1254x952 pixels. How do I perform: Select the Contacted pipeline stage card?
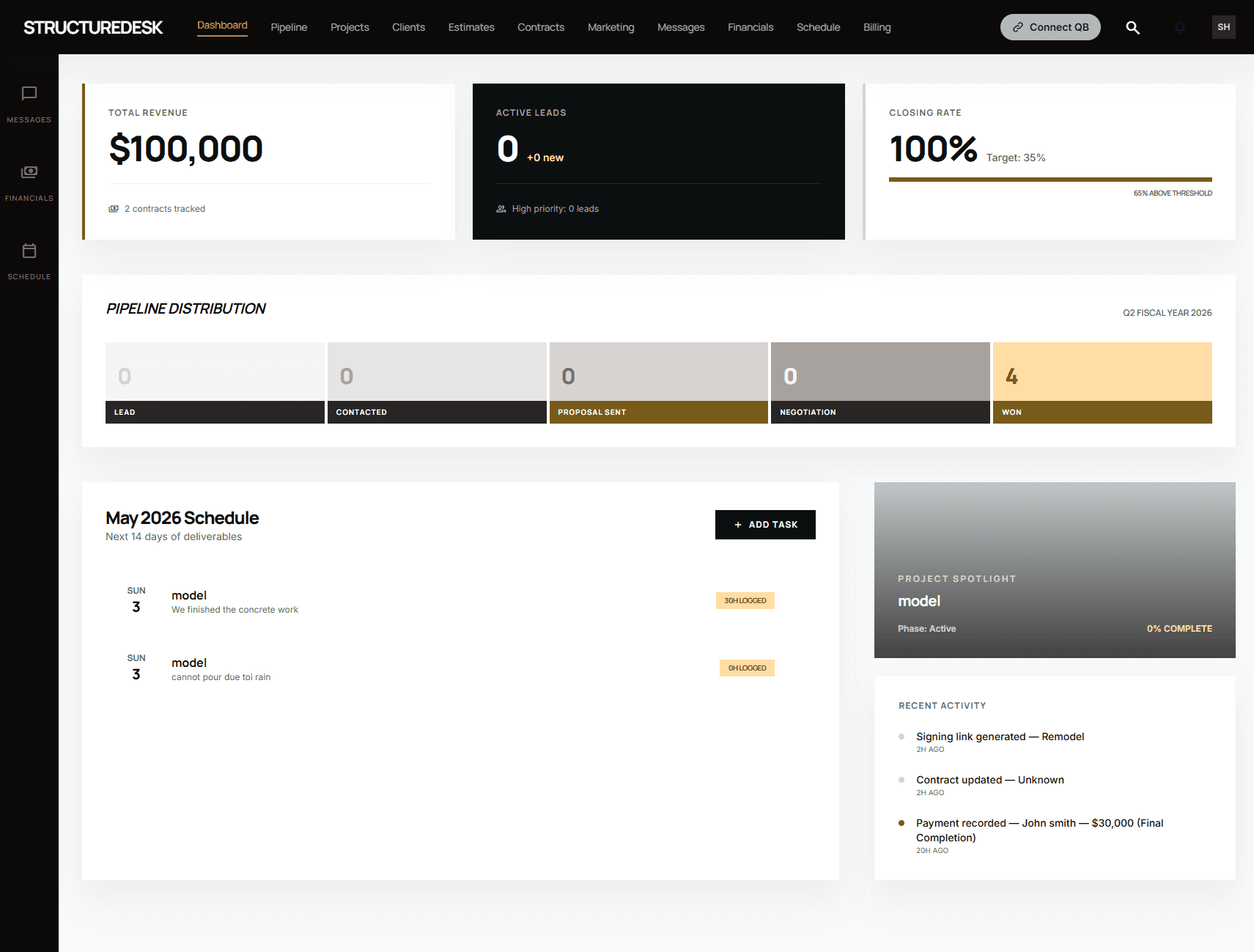click(437, 383)
